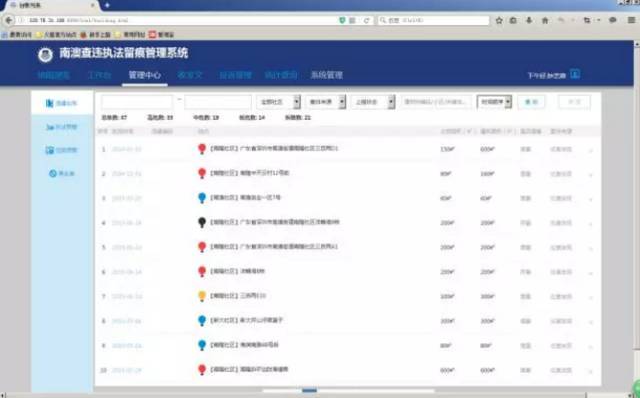The width and height of the screenshot is (640, 398).
Task: Expand the 全部社区 community dropdown
Action: pyautogui.click(x=279, y=102)
